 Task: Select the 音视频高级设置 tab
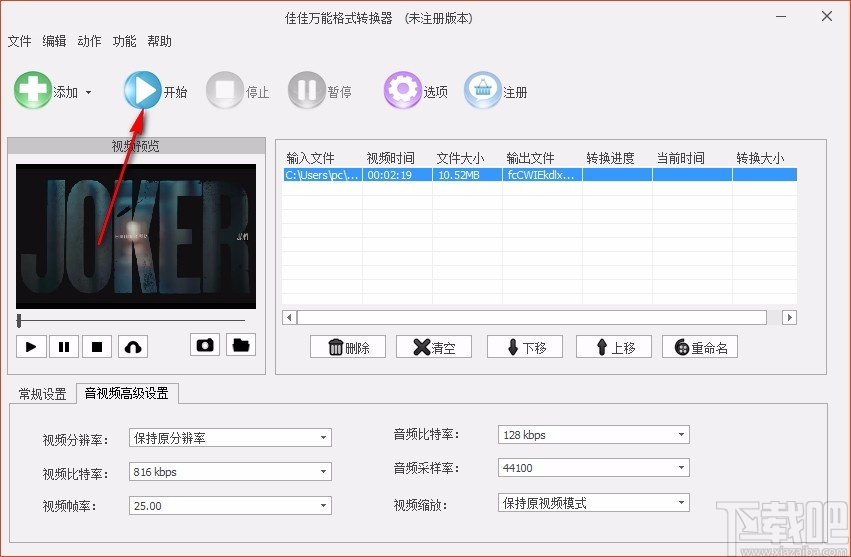[127, 393]
